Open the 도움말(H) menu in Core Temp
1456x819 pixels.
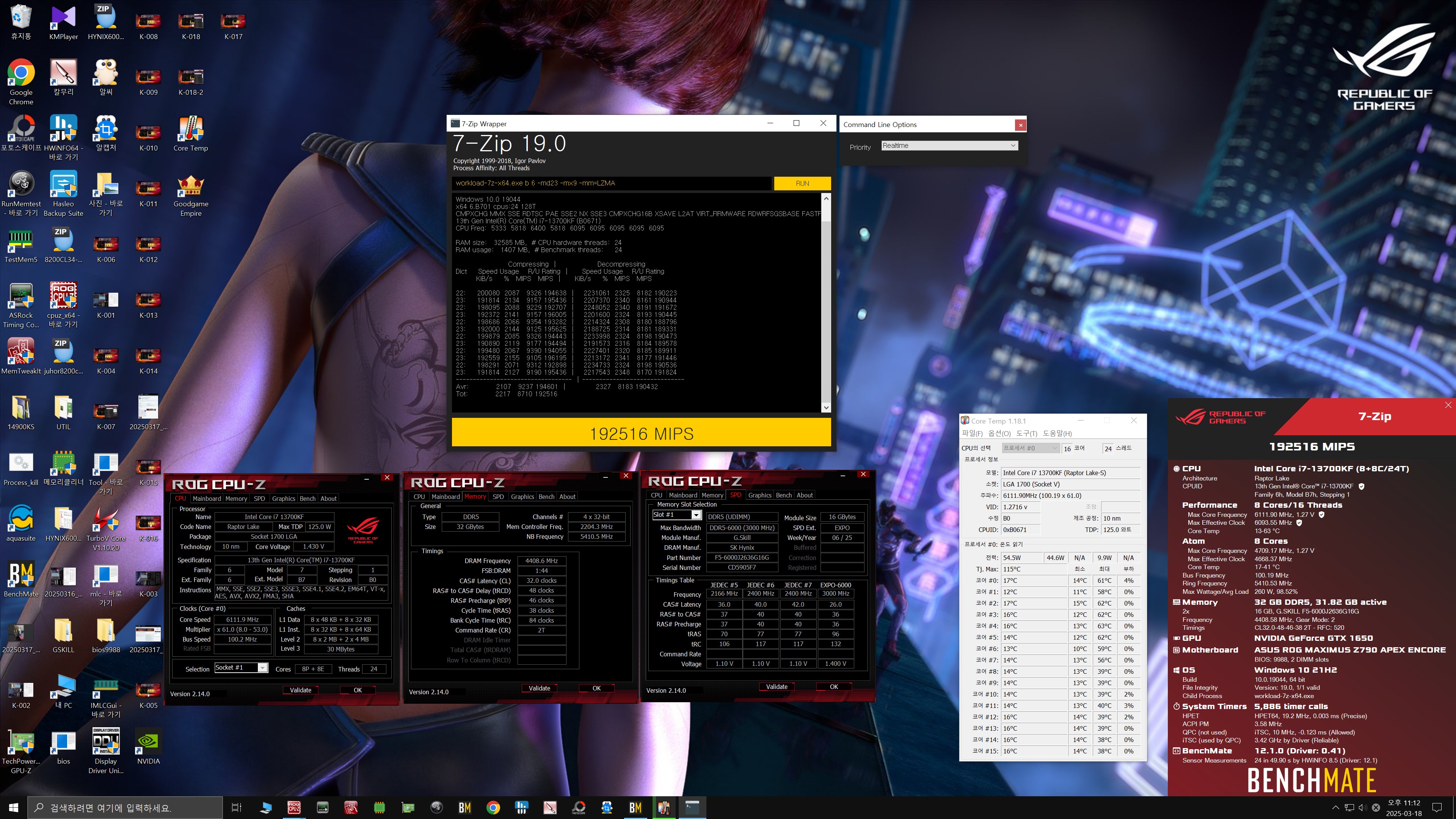tap(1057, 433)
